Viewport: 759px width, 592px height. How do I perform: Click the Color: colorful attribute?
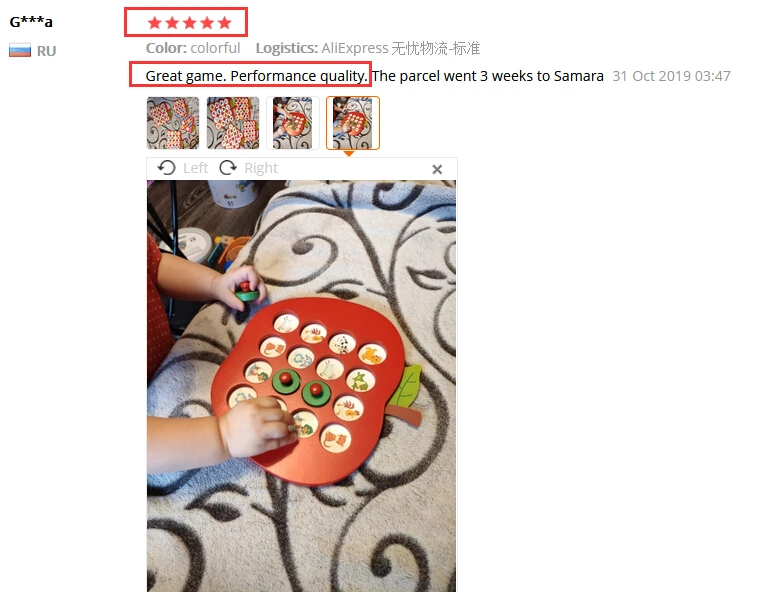(x=193, y=48)
